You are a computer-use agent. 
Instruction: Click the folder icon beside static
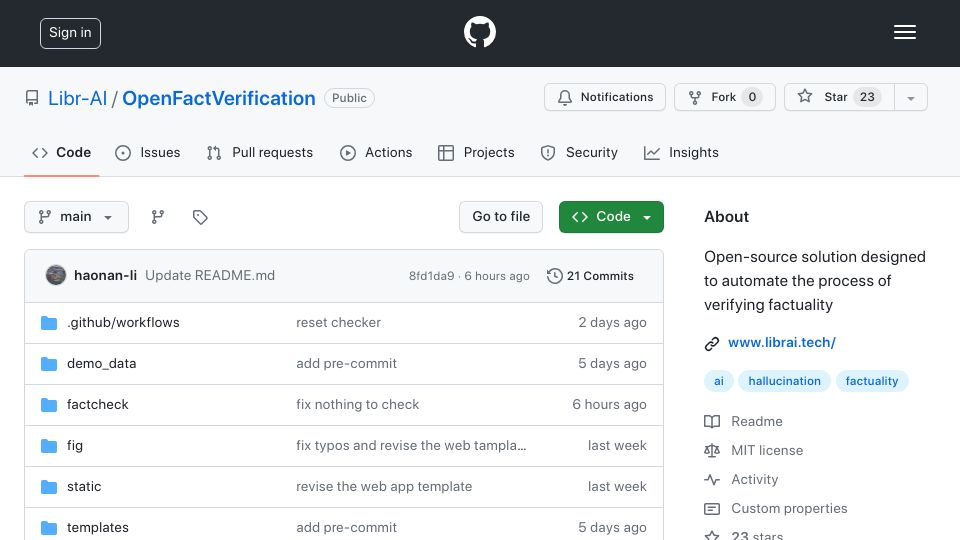[x=49, y=487]
